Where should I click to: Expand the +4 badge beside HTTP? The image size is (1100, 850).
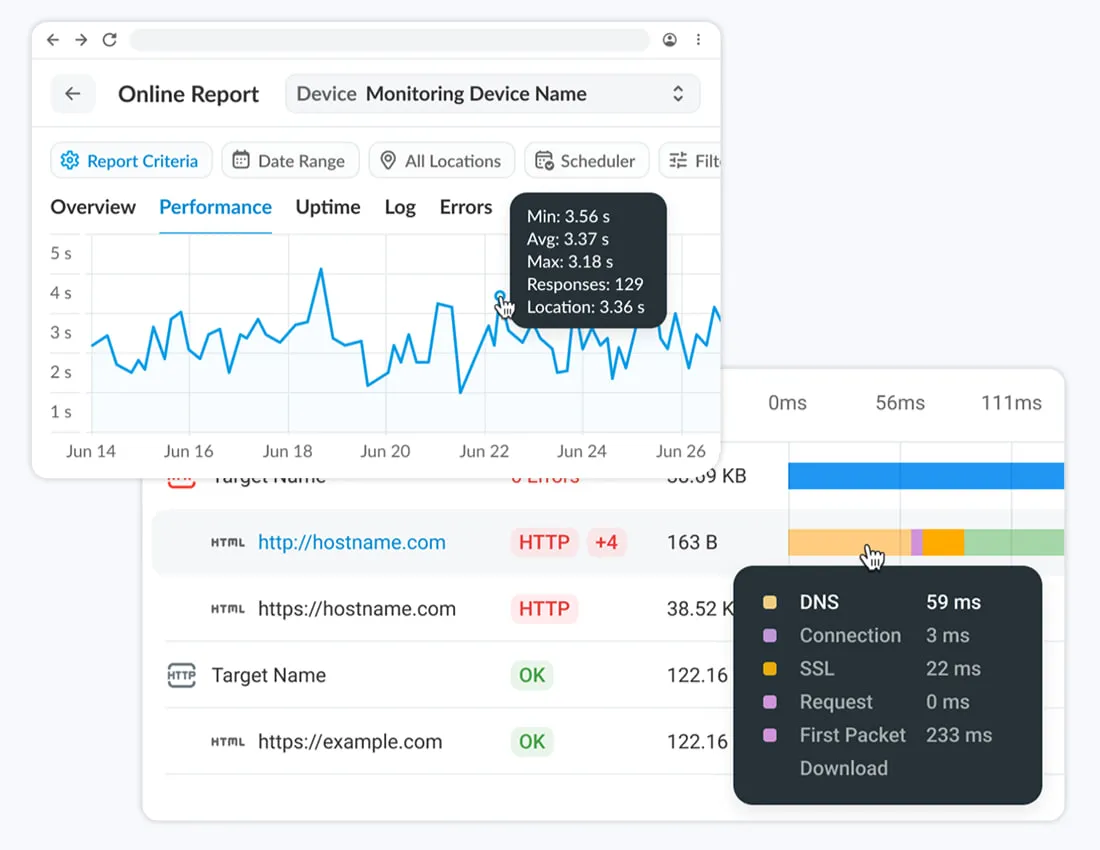click(x=607, y=542)
